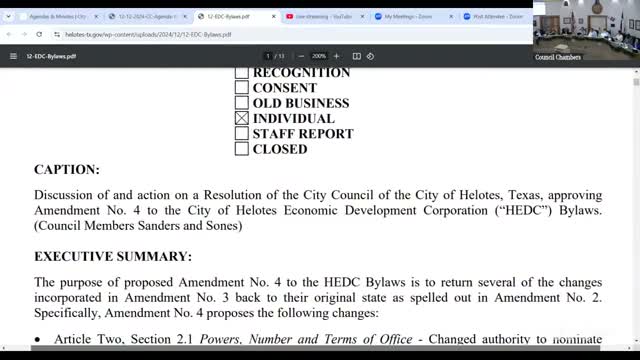Go forward in browser history
The width and height of the screenshot is (640, 360).
click(x=24, y=34)
